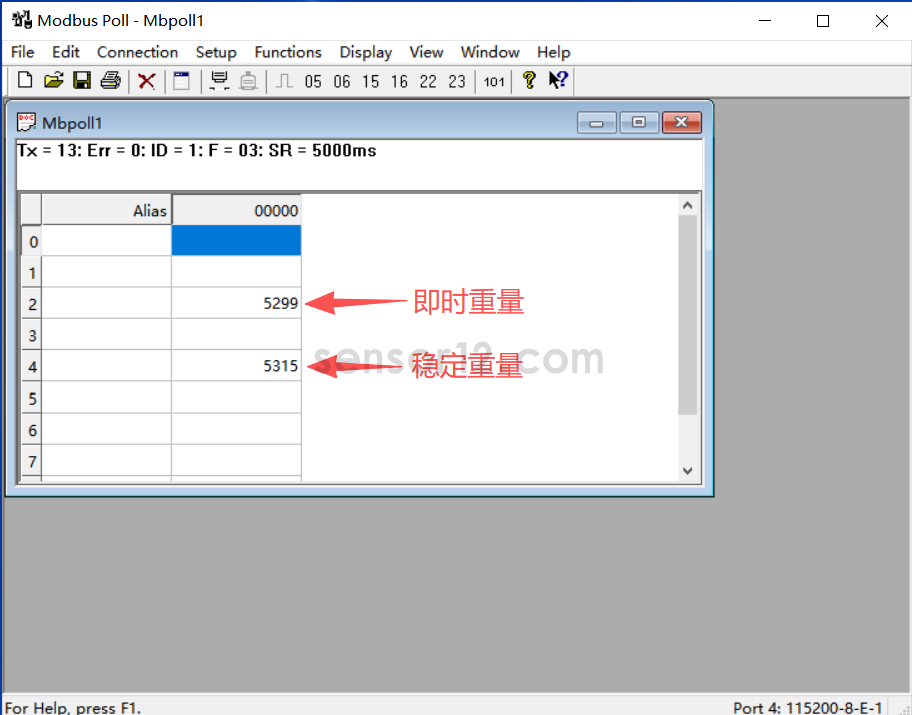Open the Write Single Coil 05 dialog
This screenshot has height=715, width=912.
(313, 81)
